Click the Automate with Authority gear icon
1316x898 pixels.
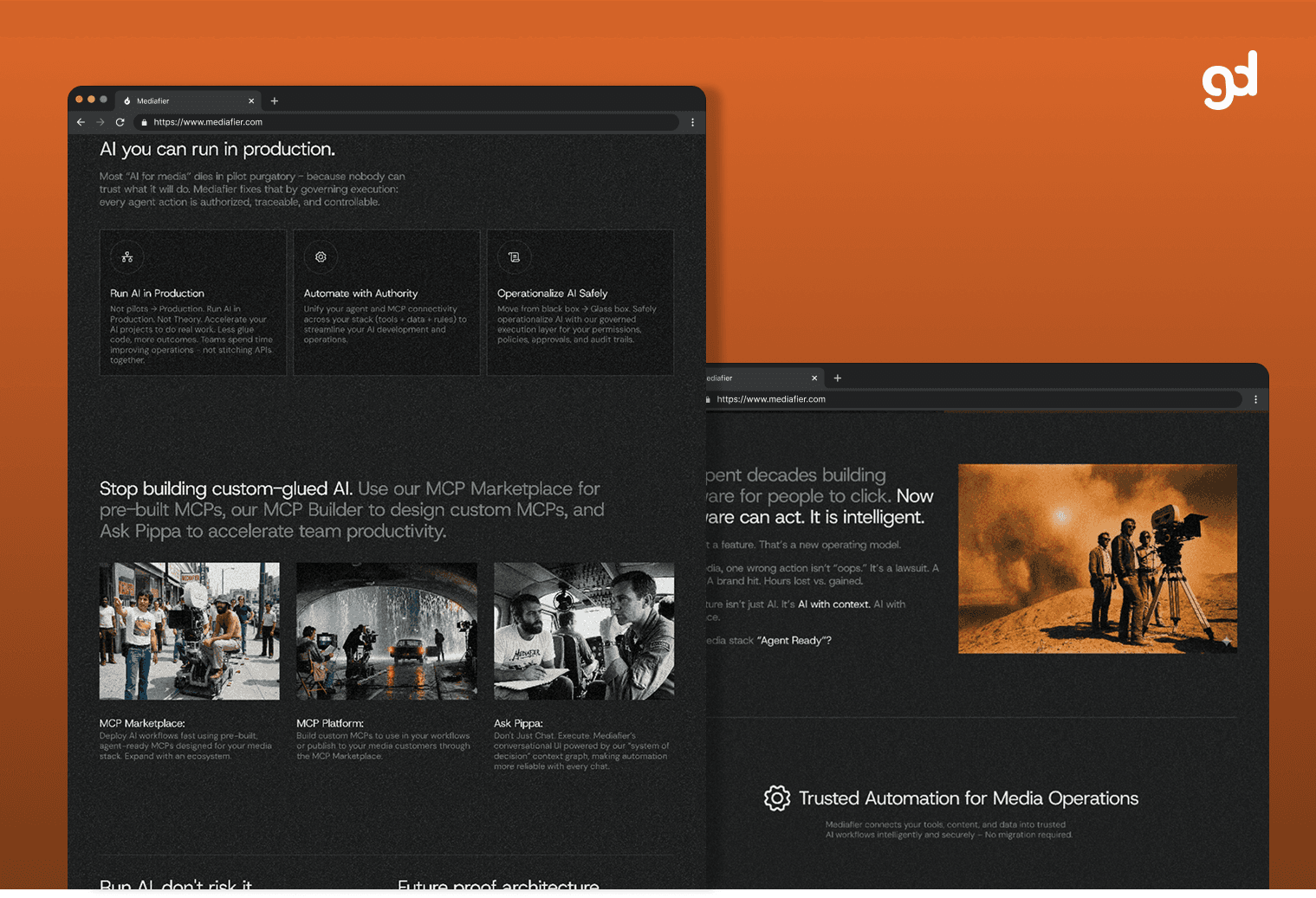(x=321, y=257)
